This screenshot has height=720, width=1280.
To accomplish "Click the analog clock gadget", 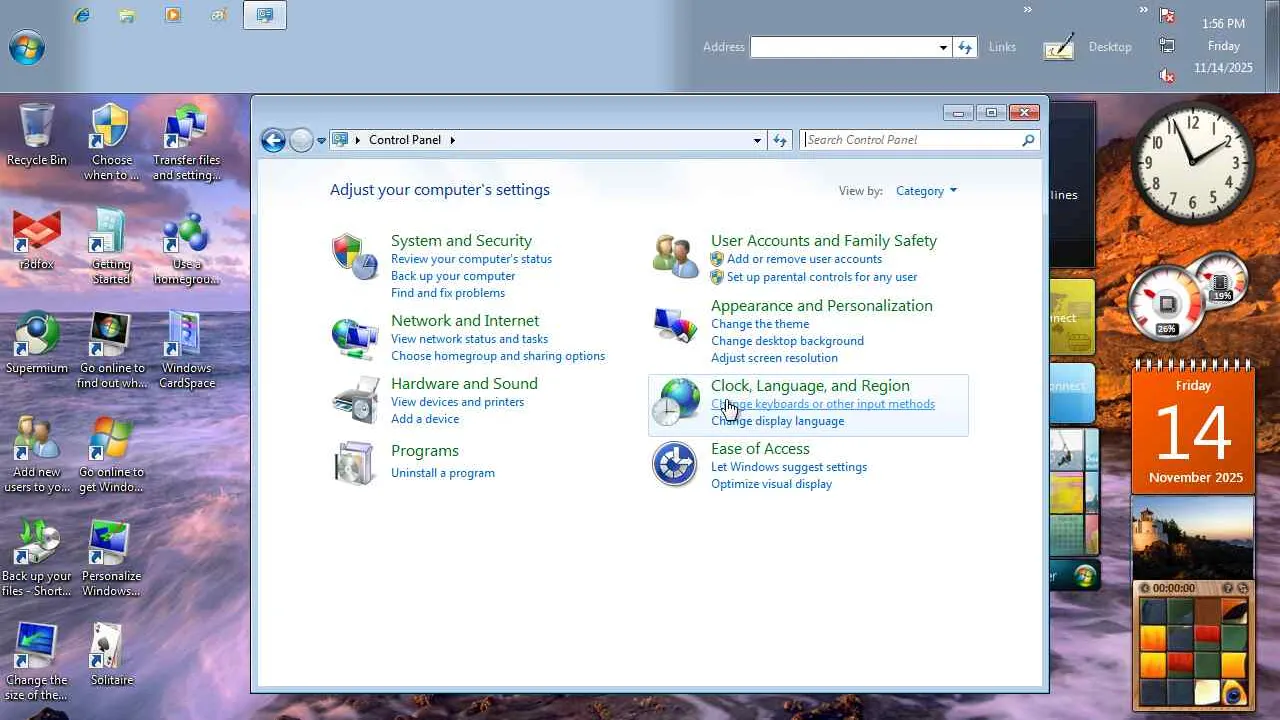I will click(1193, 162).
